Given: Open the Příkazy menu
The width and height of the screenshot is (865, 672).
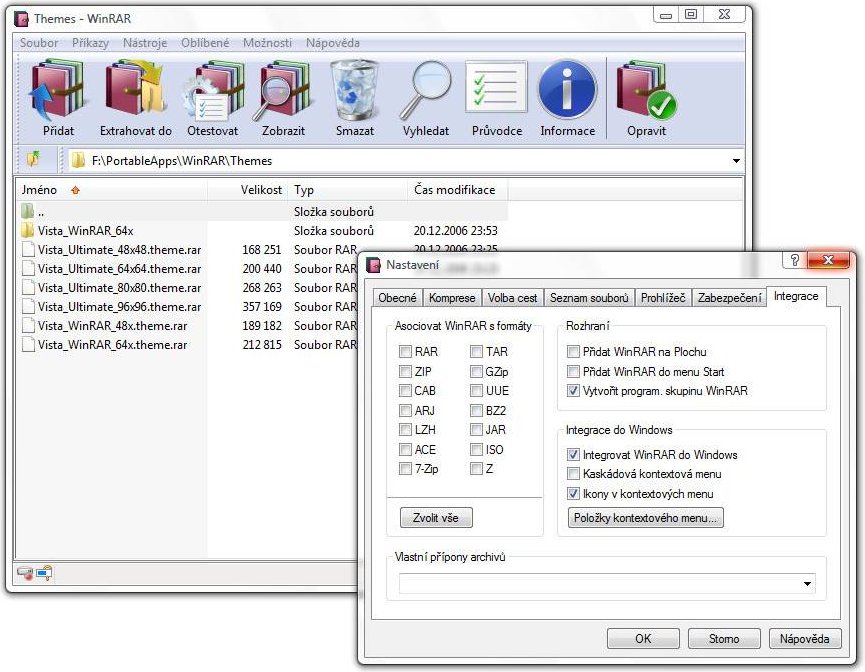Looking at the screenshot, I should pos(90,43).
